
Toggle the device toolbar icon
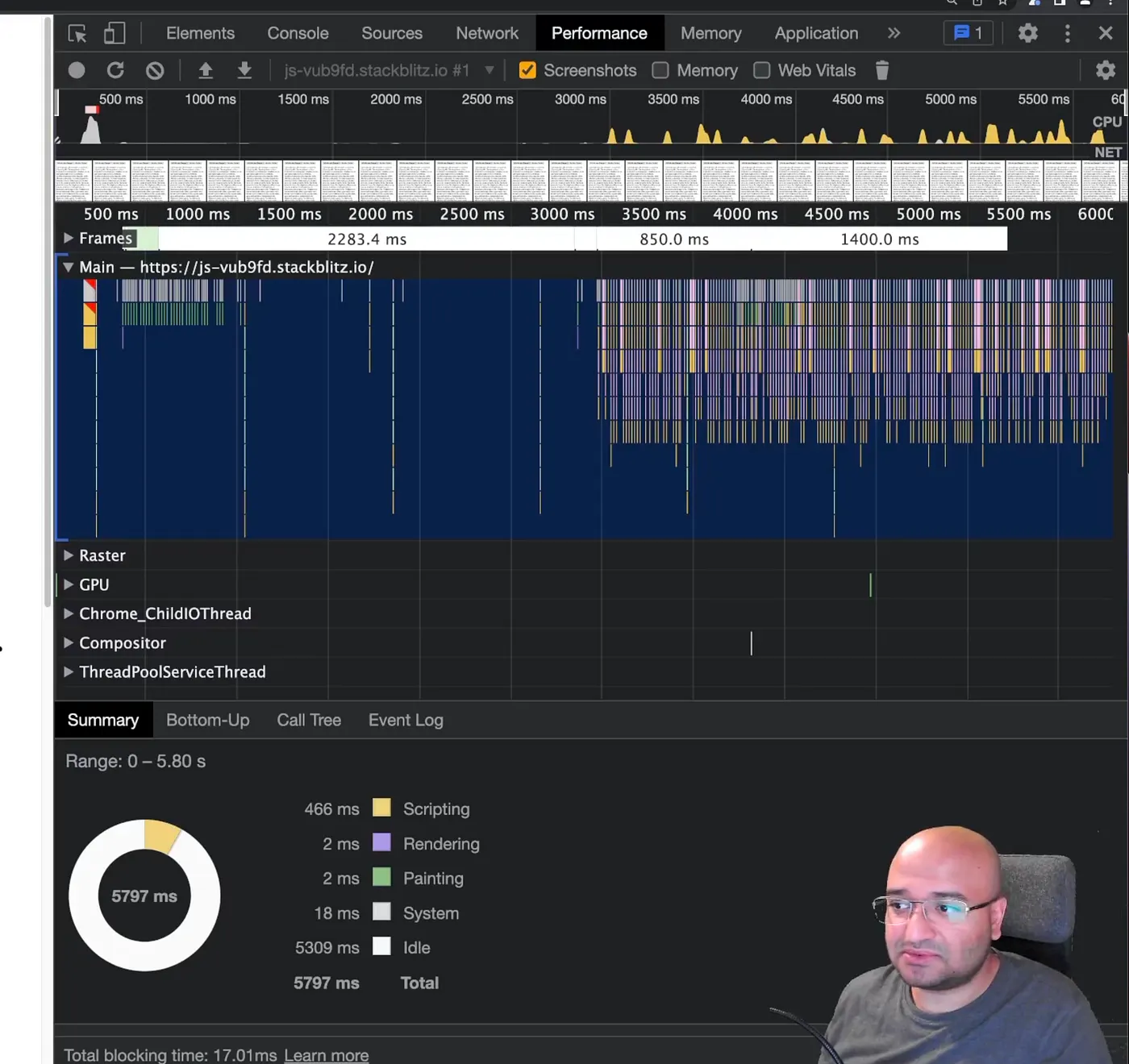click(115, 34)
